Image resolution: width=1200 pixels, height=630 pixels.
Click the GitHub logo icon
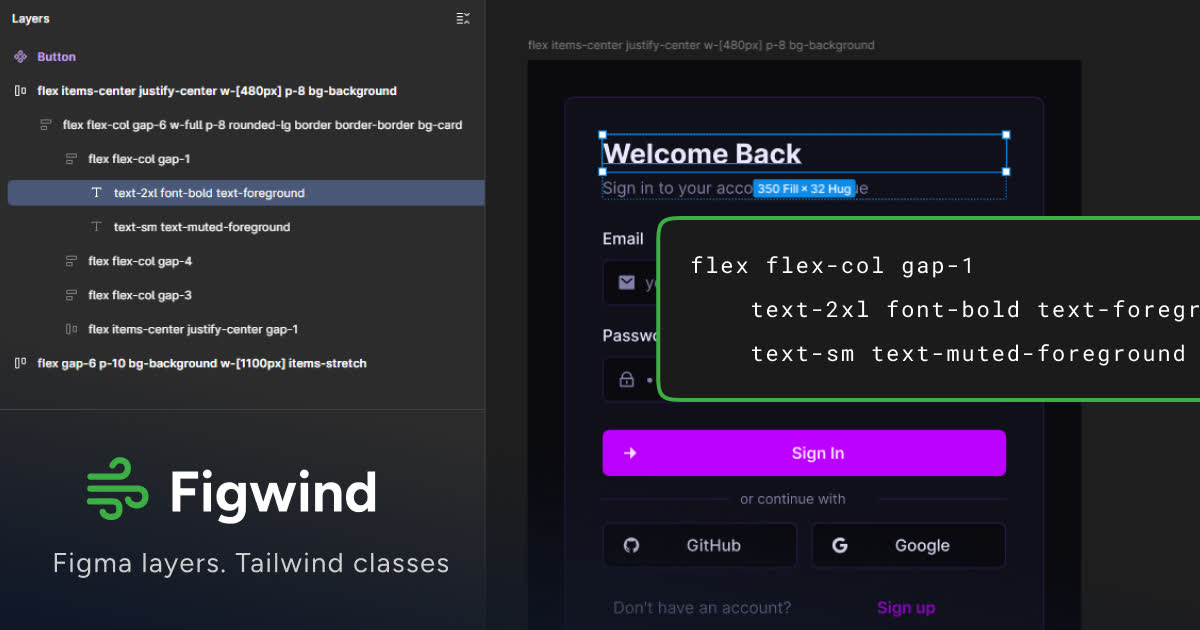[x=631, y=545]
